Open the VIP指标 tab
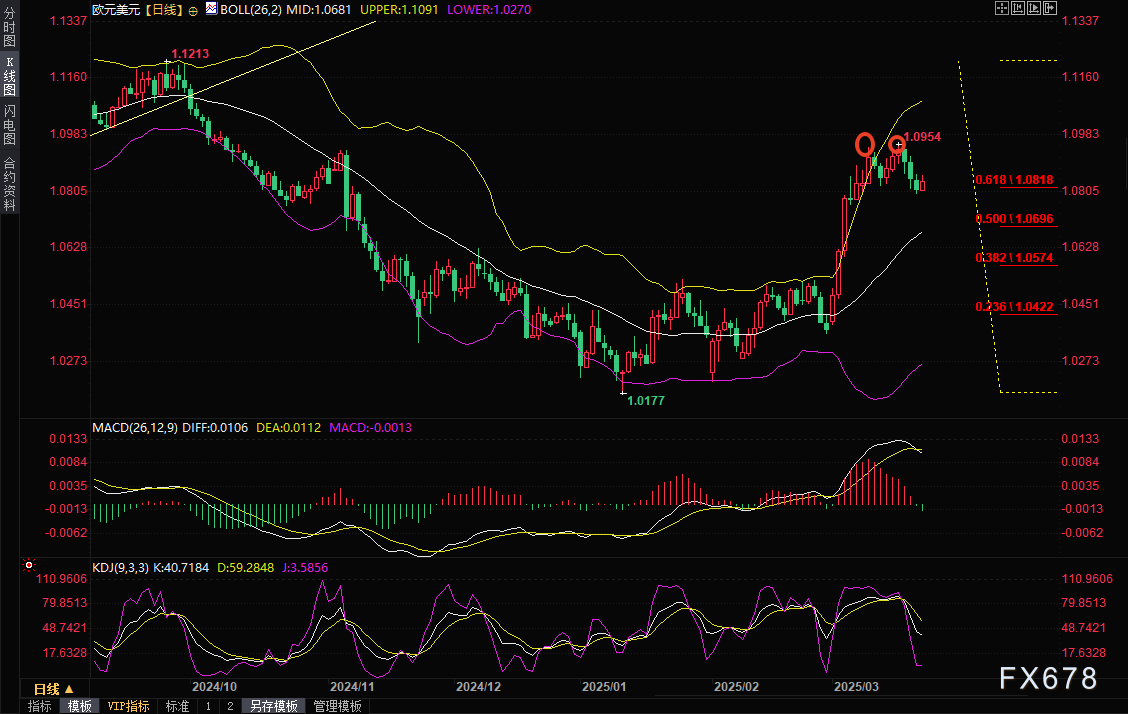 (x=129, y=706)
